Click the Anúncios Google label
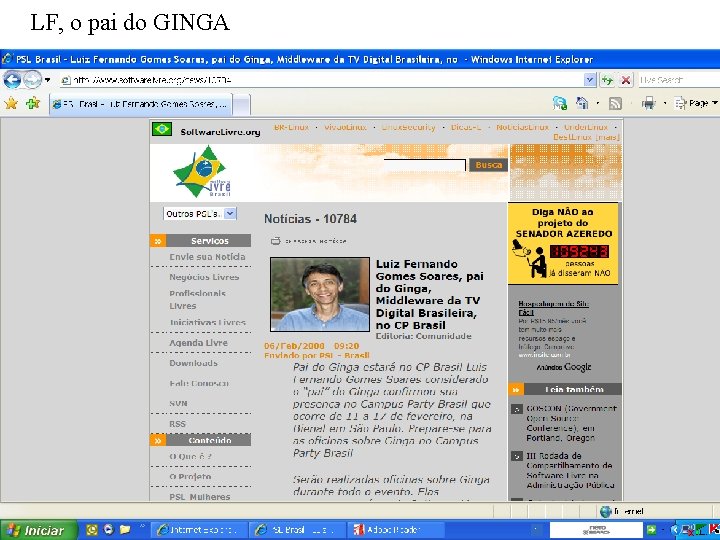 (x=563, y=367)
